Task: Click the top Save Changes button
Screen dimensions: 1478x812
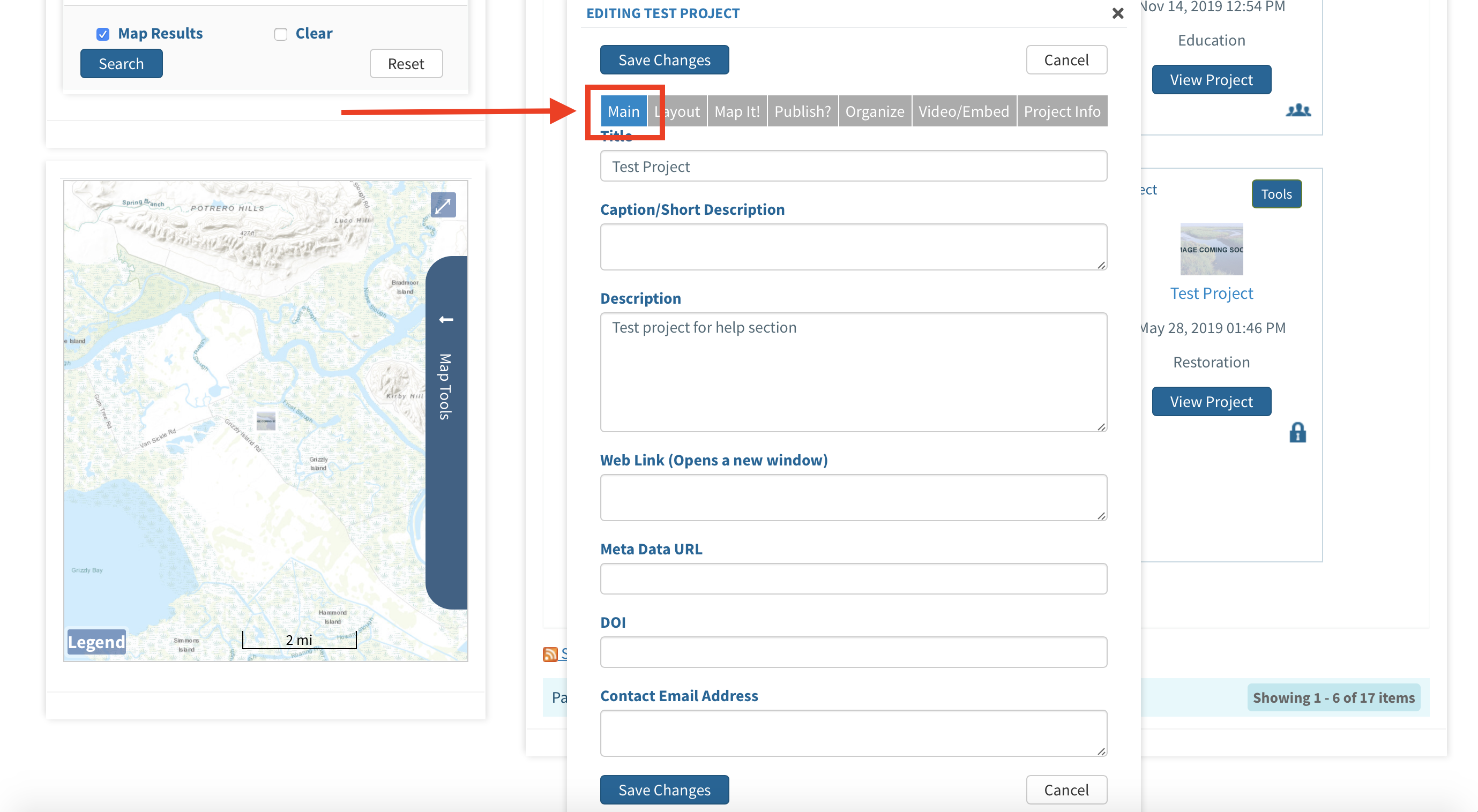Action: pyautogui.click(x=664, y=59)
